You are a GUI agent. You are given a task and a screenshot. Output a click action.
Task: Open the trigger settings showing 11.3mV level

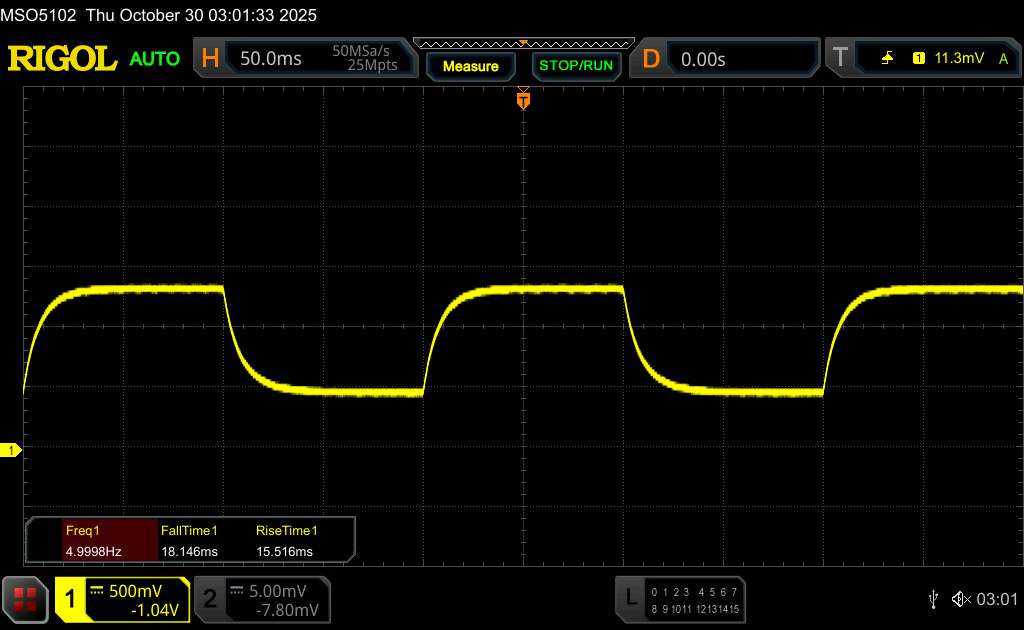pyautogui.click(x=956, y=59)
